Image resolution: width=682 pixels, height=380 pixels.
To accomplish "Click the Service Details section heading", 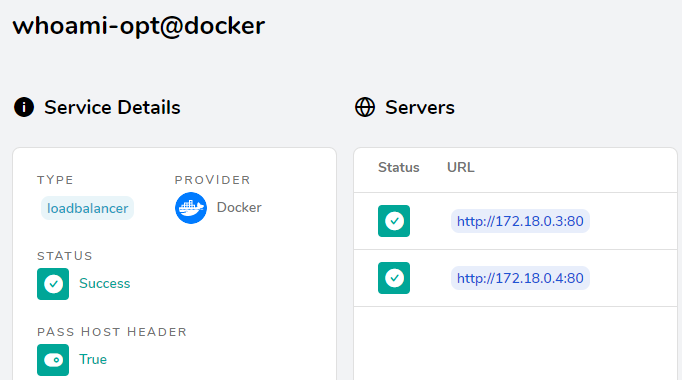I will coord(112,107).
